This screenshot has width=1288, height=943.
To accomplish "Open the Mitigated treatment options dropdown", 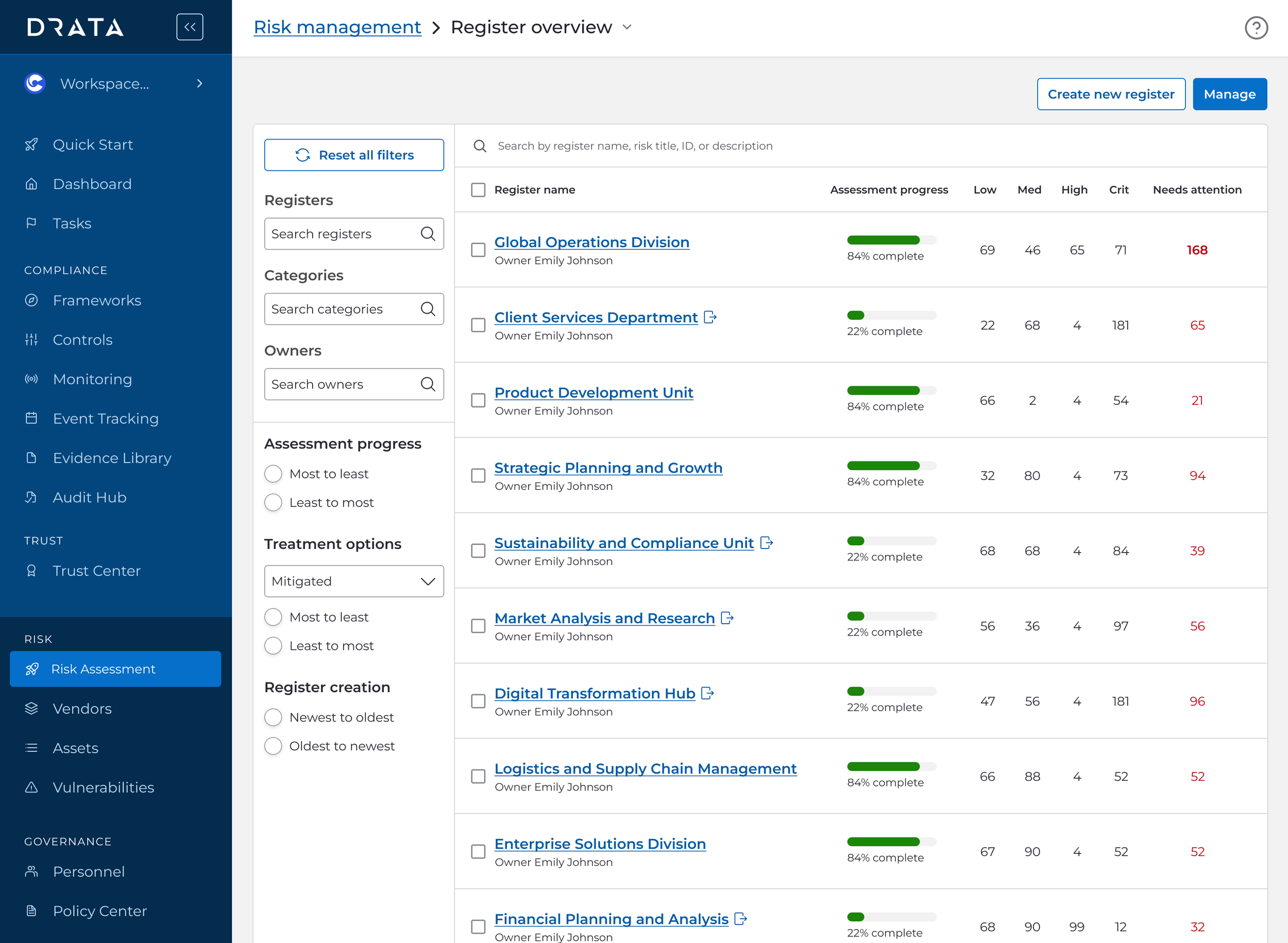I will (353, 581).
